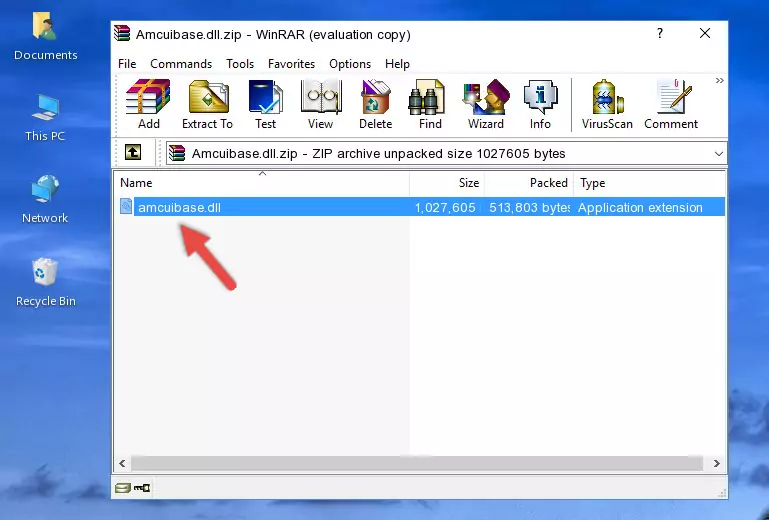Go up one folder level
The width and height of the screenshot is (769, 520).
(133, 153)
